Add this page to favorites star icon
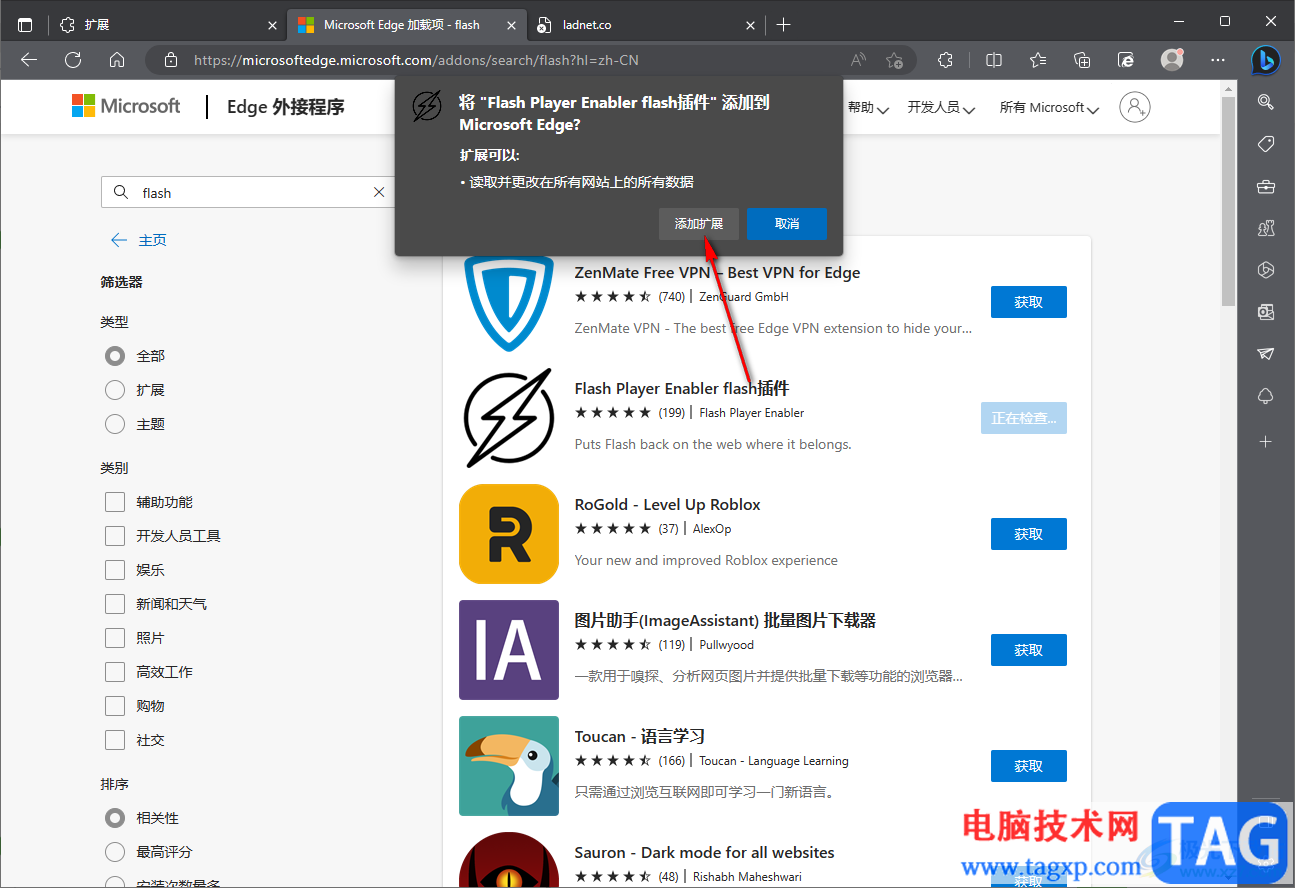This screenshot has width=1295, height=888. [894, 60]
